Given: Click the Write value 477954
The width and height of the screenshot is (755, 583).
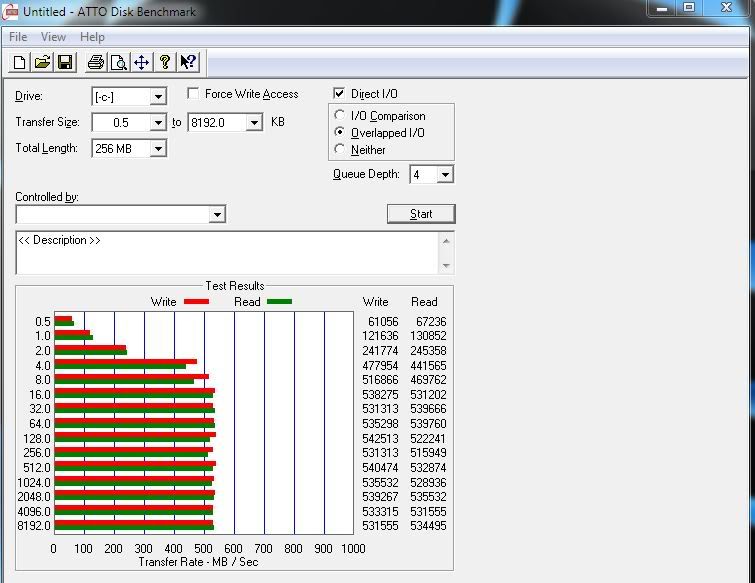Looking at the screenshot, I should (380, 366).
